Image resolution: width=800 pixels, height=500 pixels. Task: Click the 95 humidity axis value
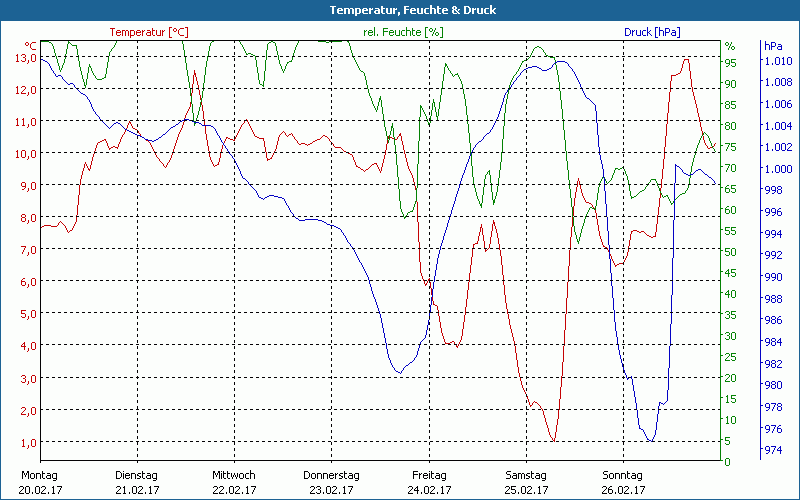730,62
